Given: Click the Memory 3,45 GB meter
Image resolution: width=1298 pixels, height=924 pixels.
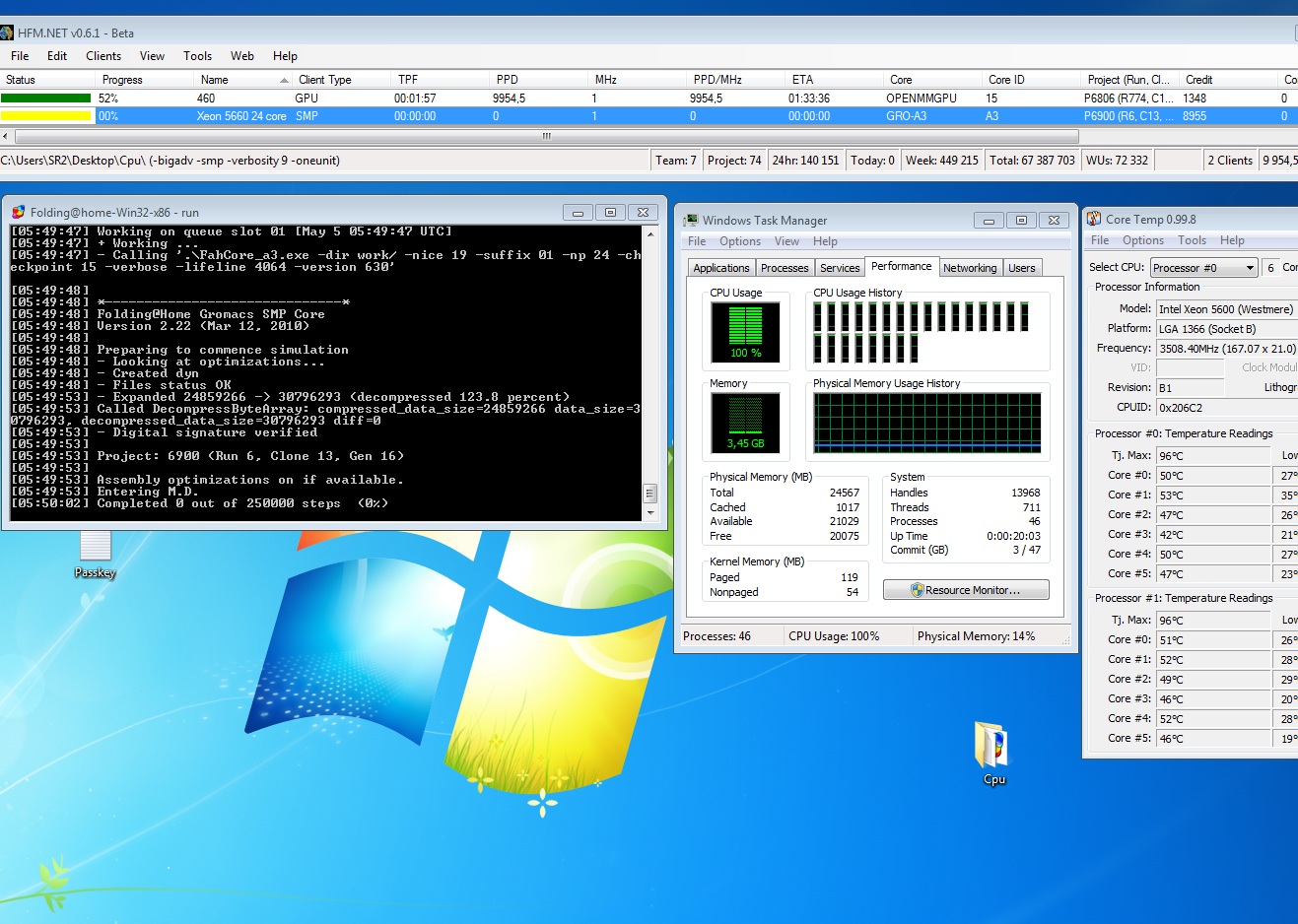Looking at the screenshot, I should click(745, 423).
